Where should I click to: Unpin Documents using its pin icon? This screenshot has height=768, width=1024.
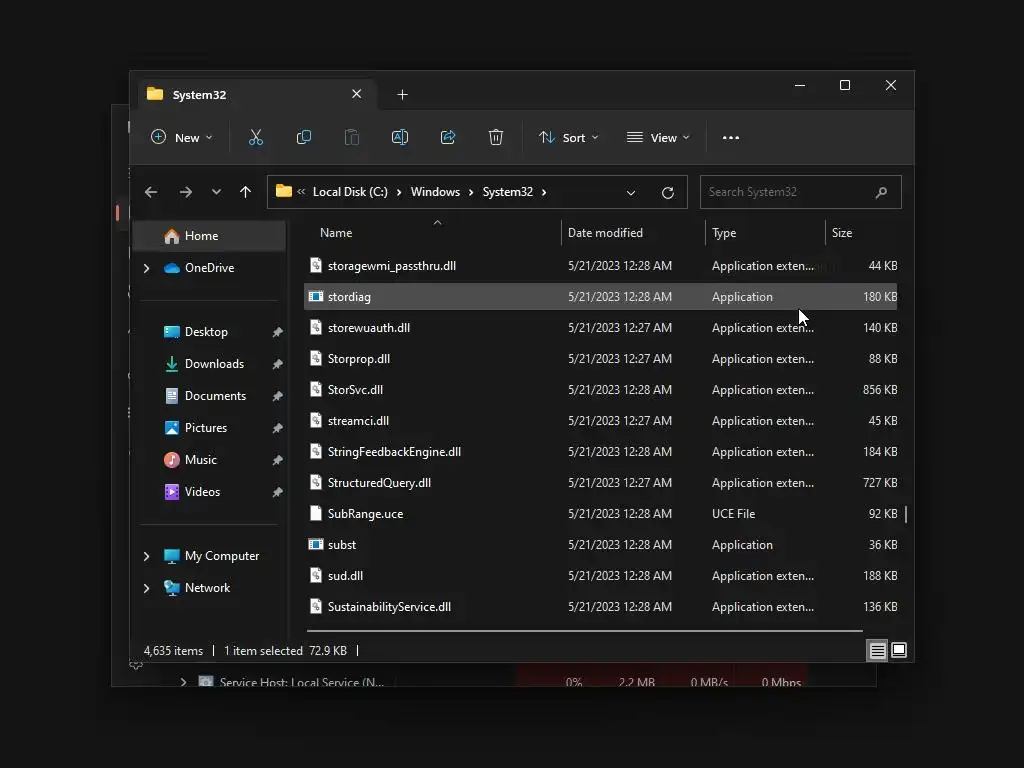click(x=277, y=396)
